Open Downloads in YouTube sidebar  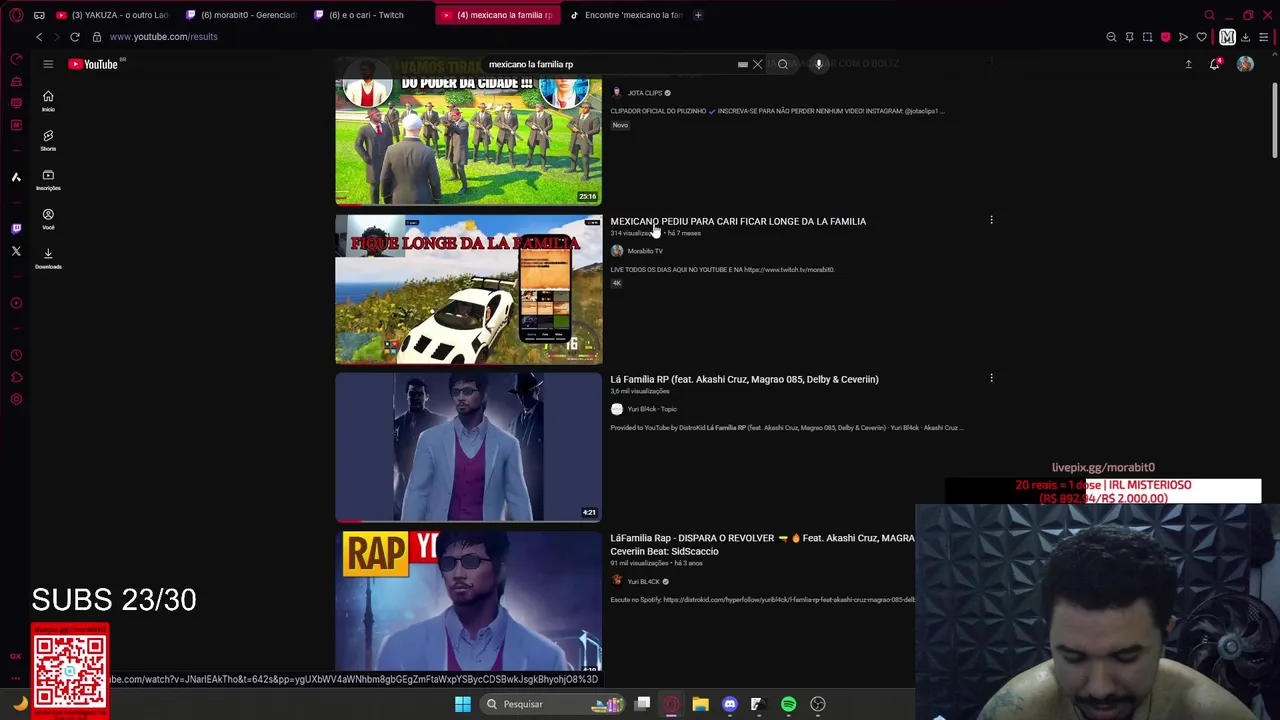48,258
